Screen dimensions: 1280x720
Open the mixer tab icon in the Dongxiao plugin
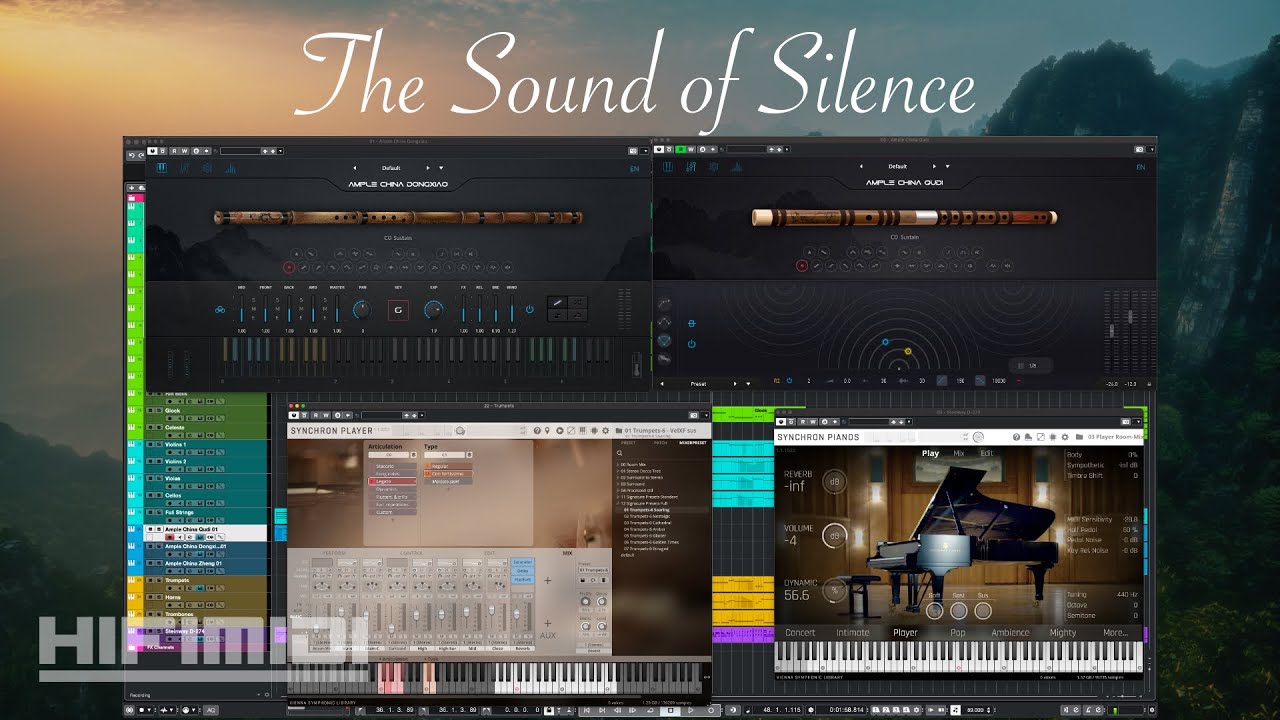[x=184, y=168]
